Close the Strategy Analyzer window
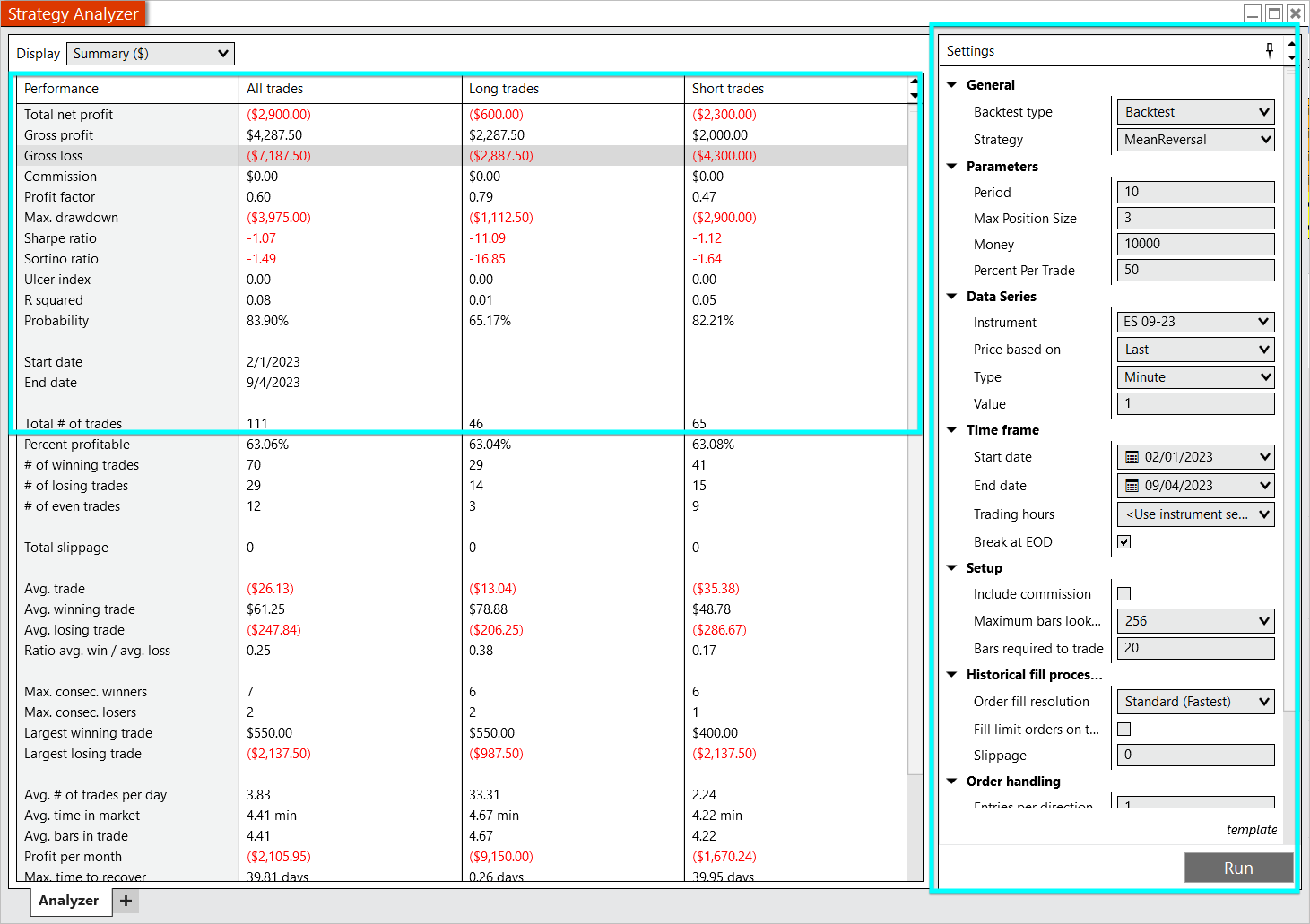The image size is (1310, 924). pyautogui.click(x=1296, y=13)
